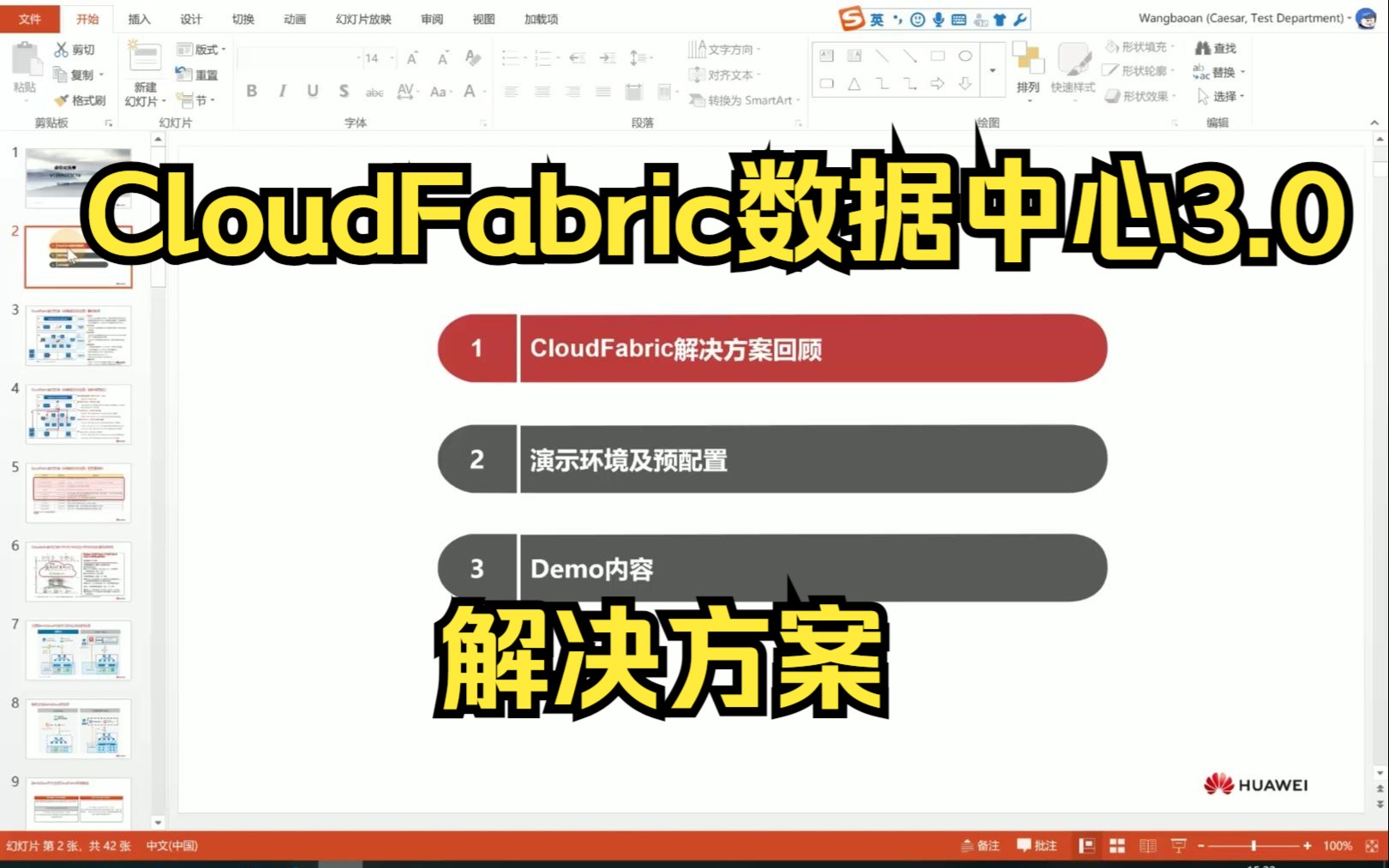Open Sogou input toolbox wrench icon
The width and height of the screenshot is (1389, 868).
pos(1020,19)
